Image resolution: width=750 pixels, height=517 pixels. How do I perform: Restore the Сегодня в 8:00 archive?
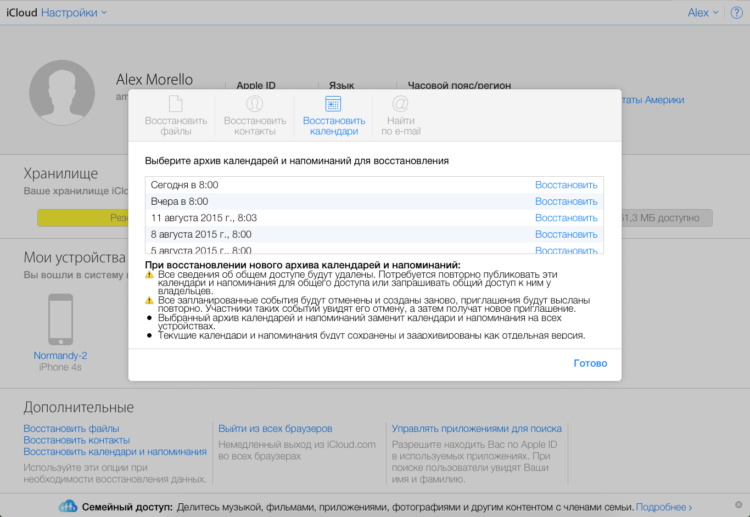[x=566, y=185]
